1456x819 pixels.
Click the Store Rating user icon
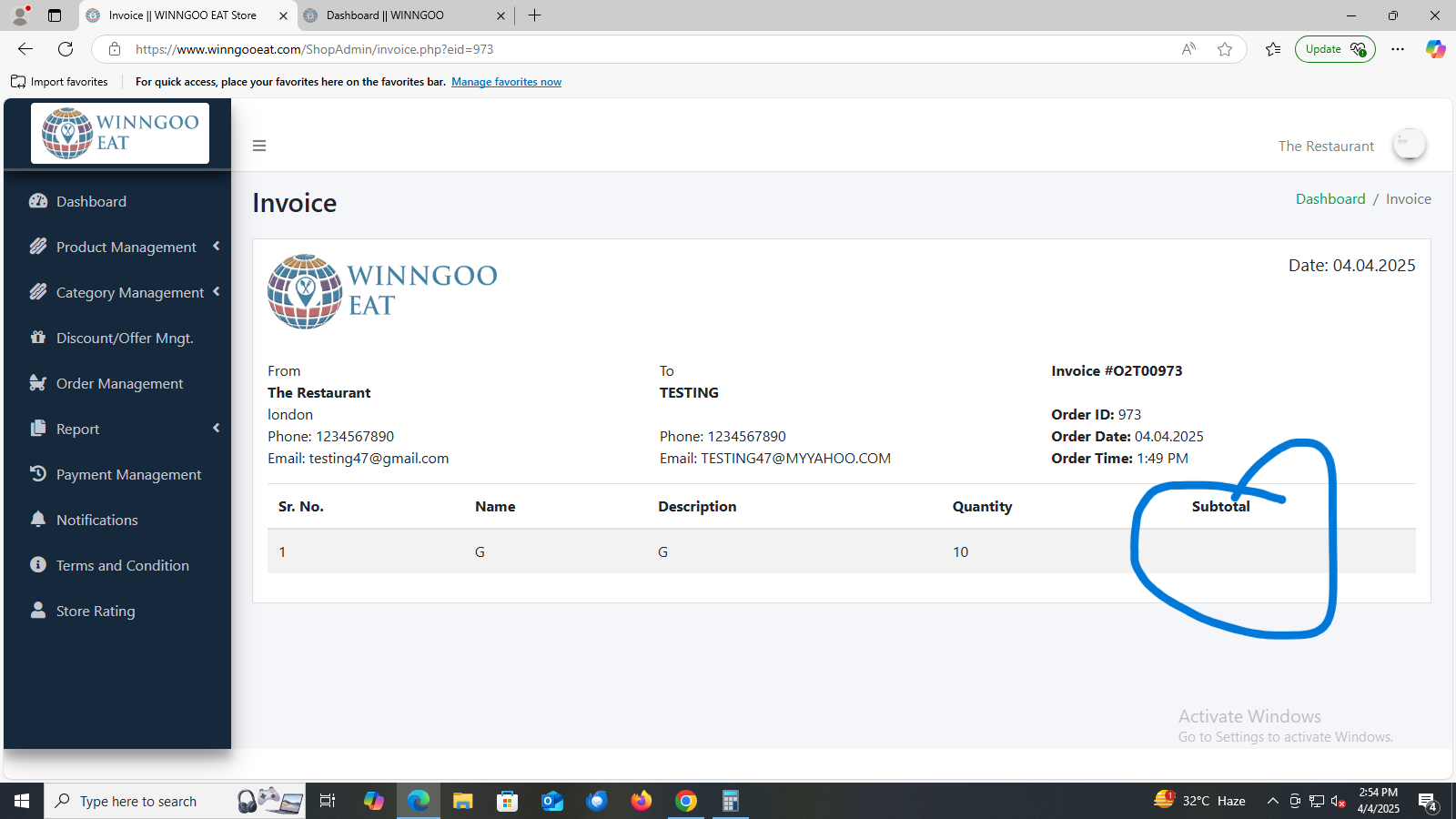pos(38,611)
